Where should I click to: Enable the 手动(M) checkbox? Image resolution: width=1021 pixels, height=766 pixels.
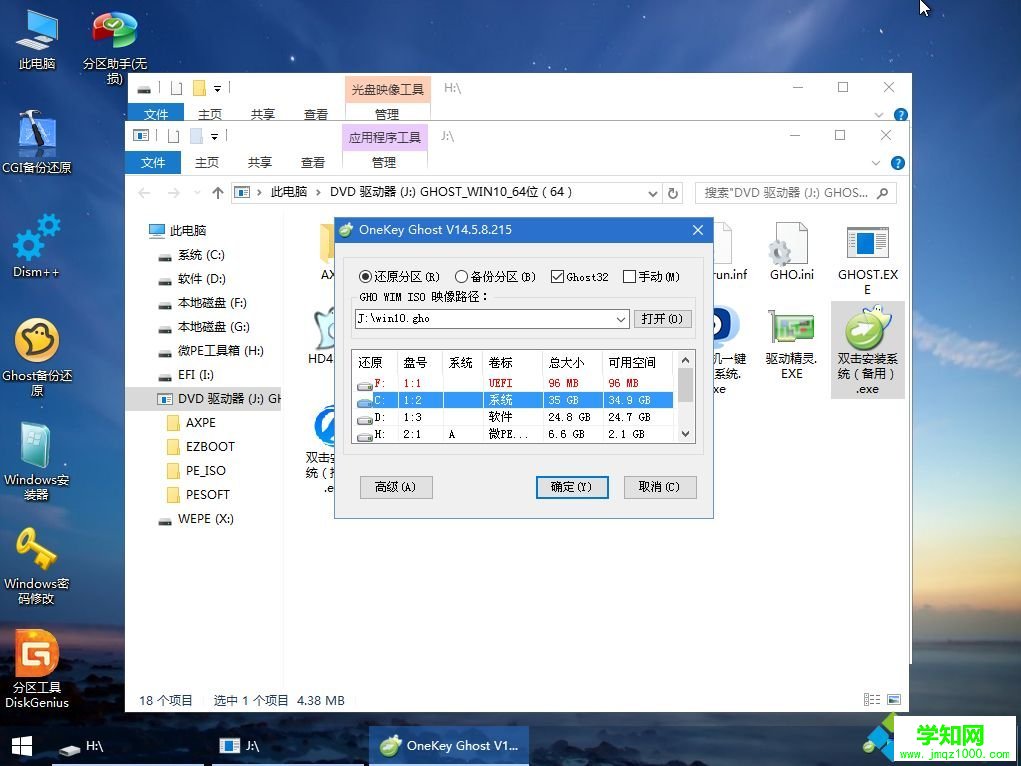629,277
